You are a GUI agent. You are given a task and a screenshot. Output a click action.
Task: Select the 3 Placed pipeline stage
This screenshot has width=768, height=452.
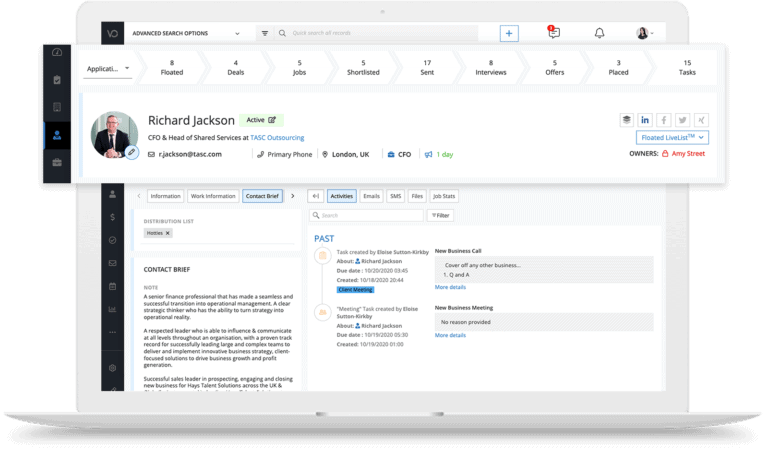pos(619,68)
